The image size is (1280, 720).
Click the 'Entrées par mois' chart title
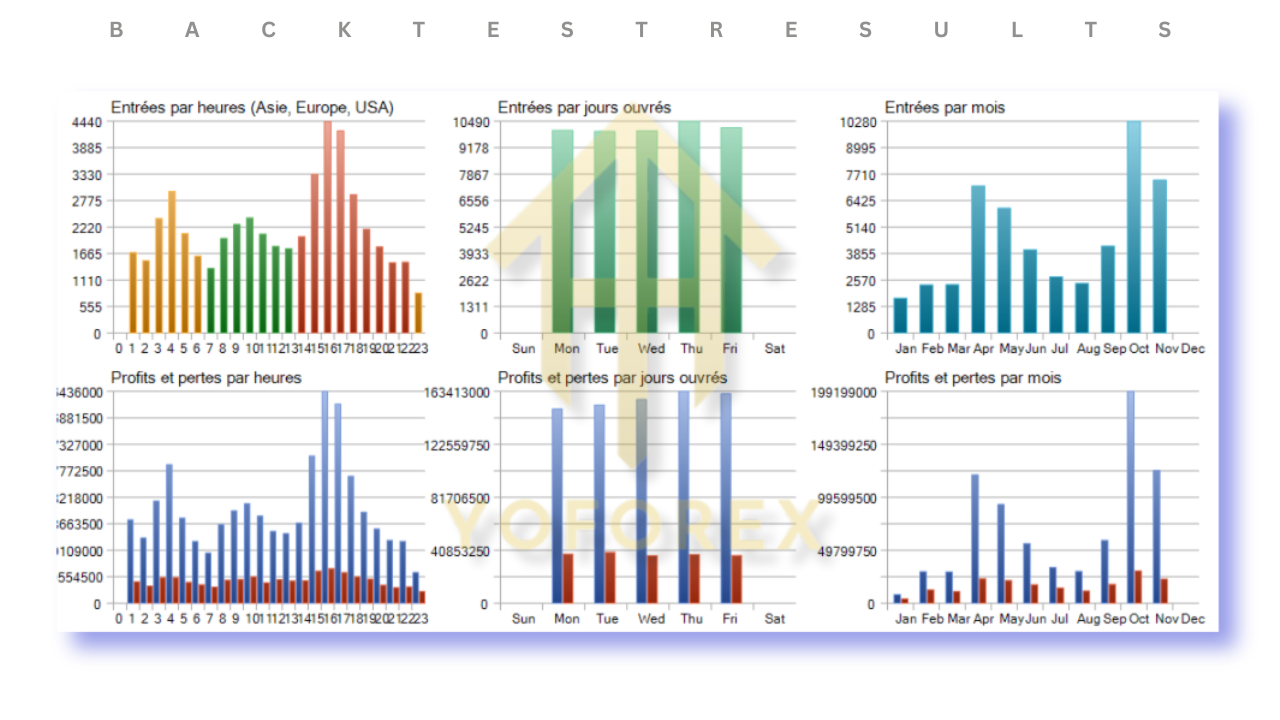pos(944,107)
